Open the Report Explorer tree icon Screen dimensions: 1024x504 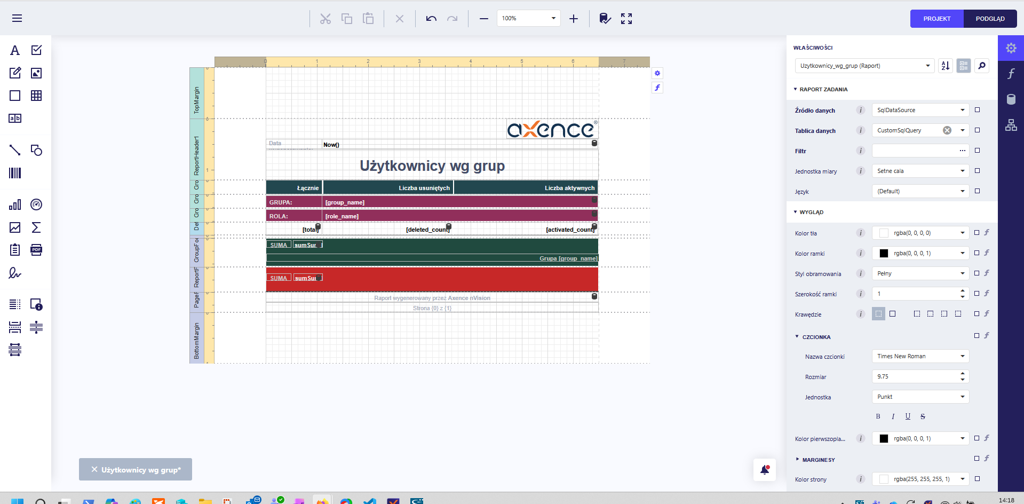coord(1011,125)
